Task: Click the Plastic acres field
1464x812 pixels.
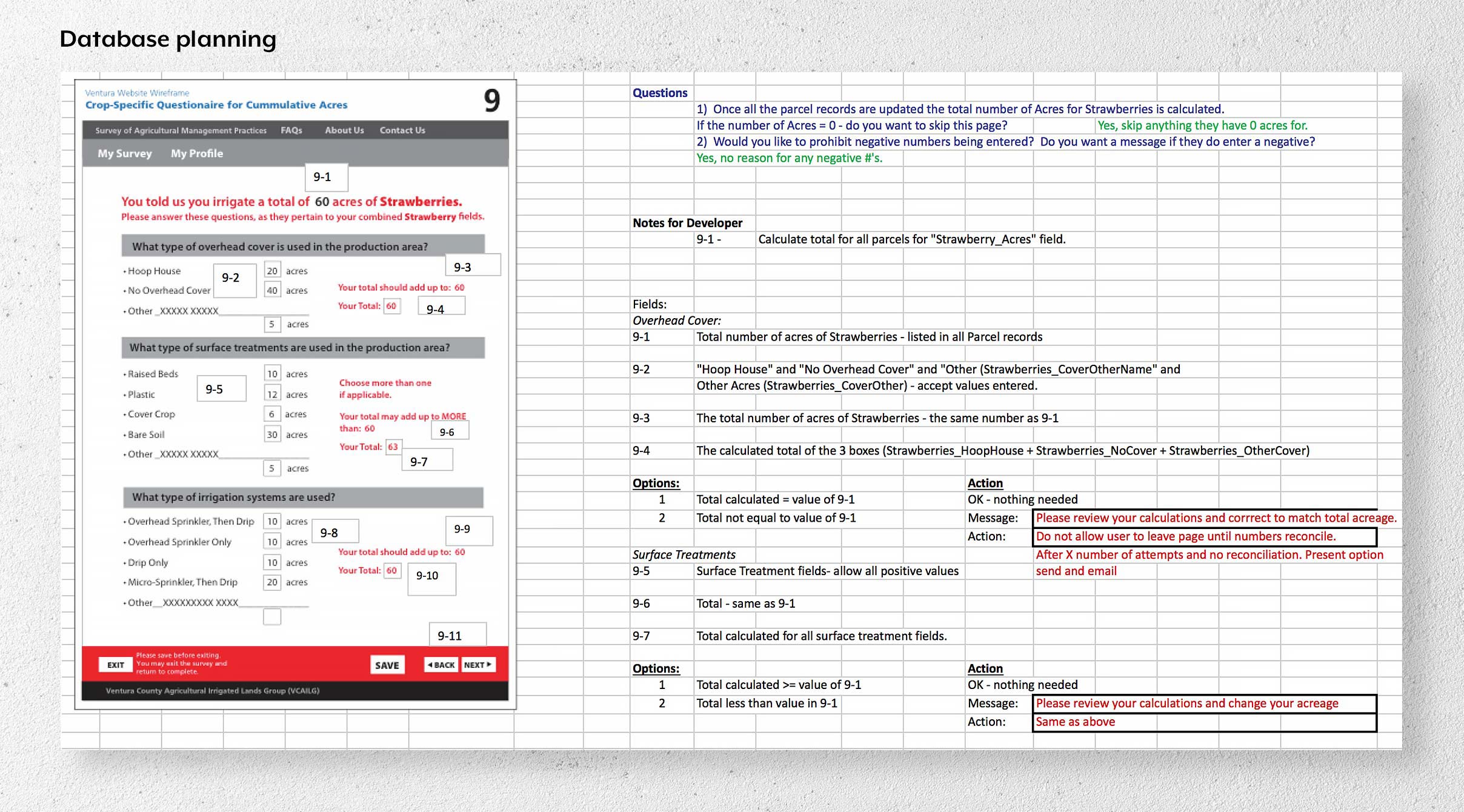Action: 273,394
